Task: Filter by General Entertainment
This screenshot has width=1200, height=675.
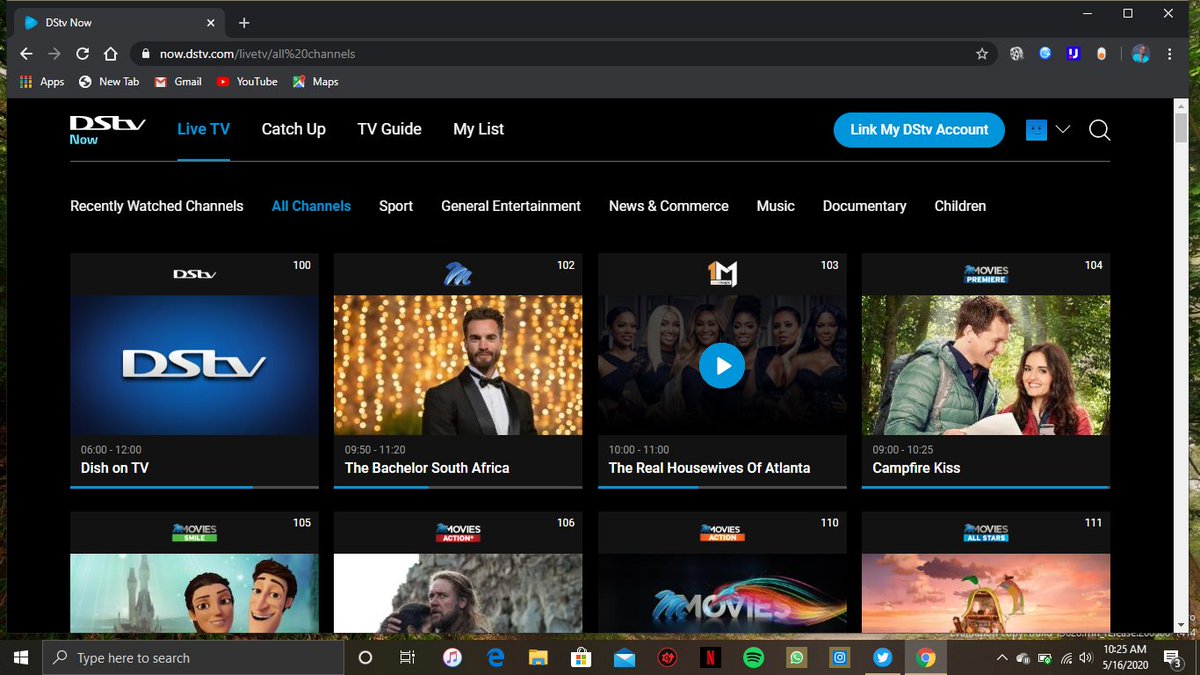Action: pyautogui.click(x=511, y=206)
